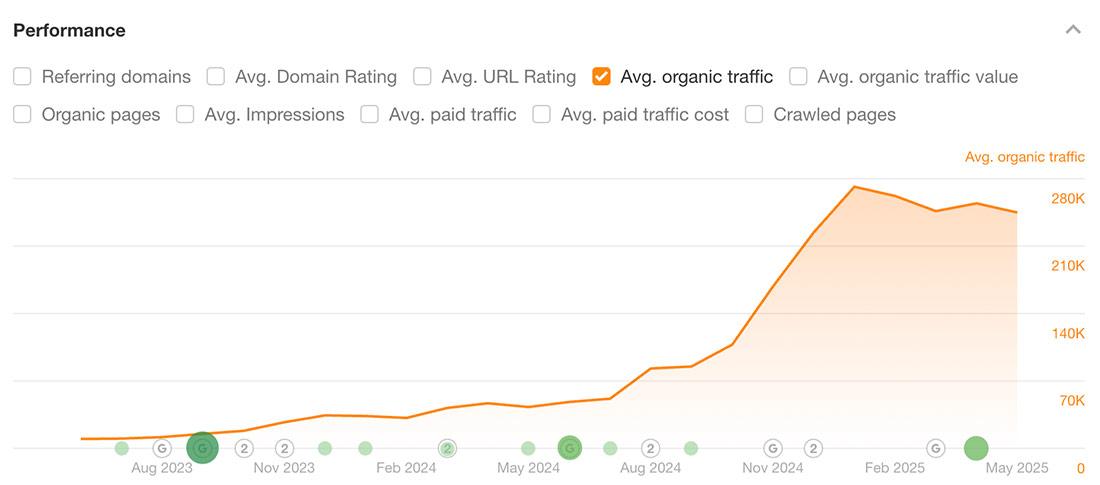Open the numbered 2 marker above Nov 2023
The width and height of the screenshot is (1100, 485).
[284, 448]
